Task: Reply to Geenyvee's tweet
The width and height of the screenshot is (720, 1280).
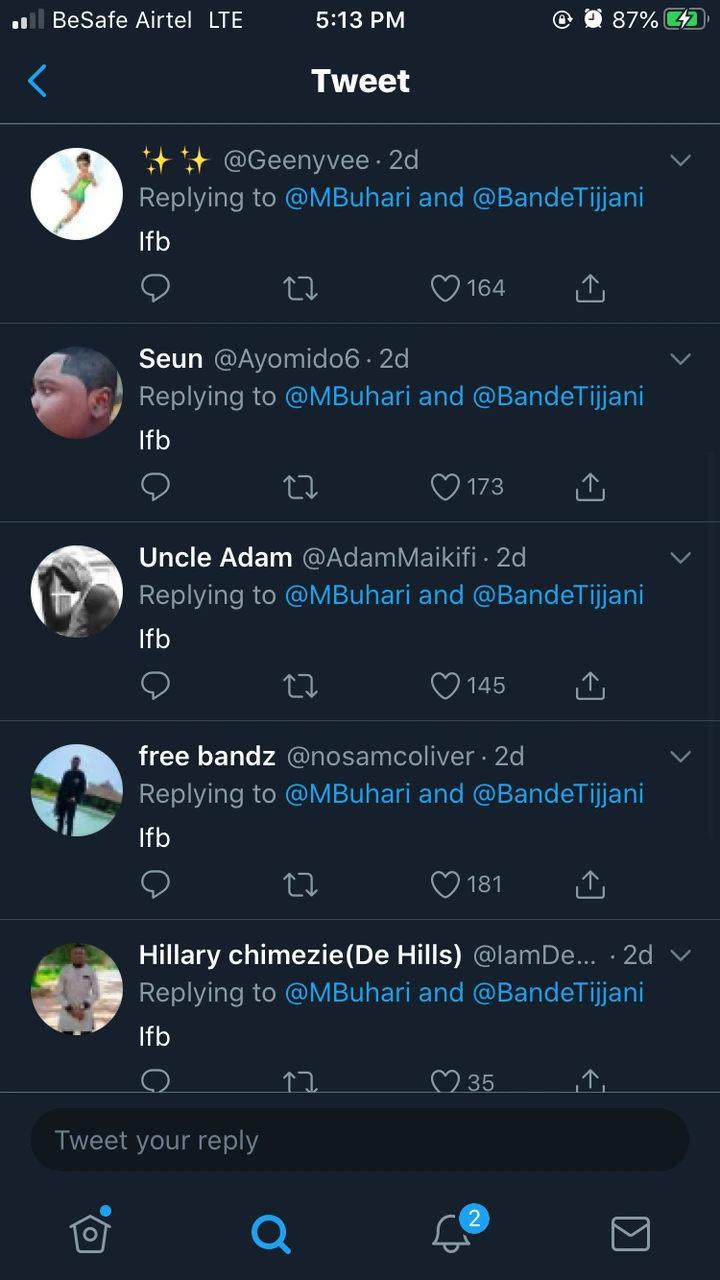Action: point(155,289)
